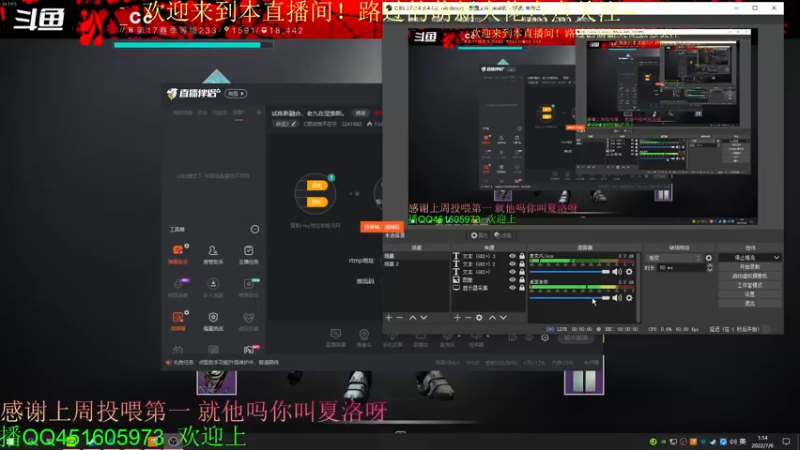Open 直播伴侣 settings gear in bottom bar
The height and width of the screenshot is (450, 800).
[x=545, y=338]
